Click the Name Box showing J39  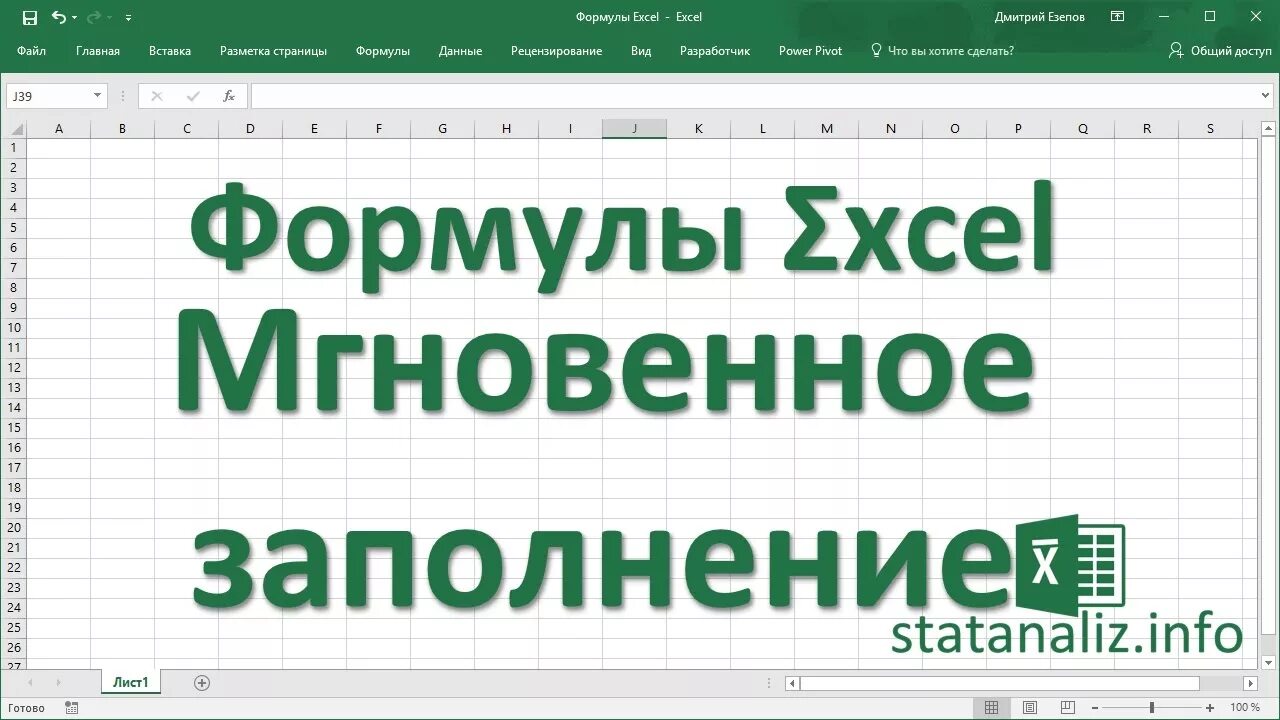pyautogui.click(x=48, y=96)
